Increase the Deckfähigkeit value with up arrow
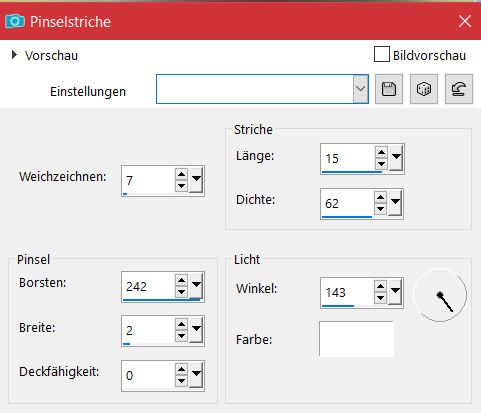 pos(181,369)
